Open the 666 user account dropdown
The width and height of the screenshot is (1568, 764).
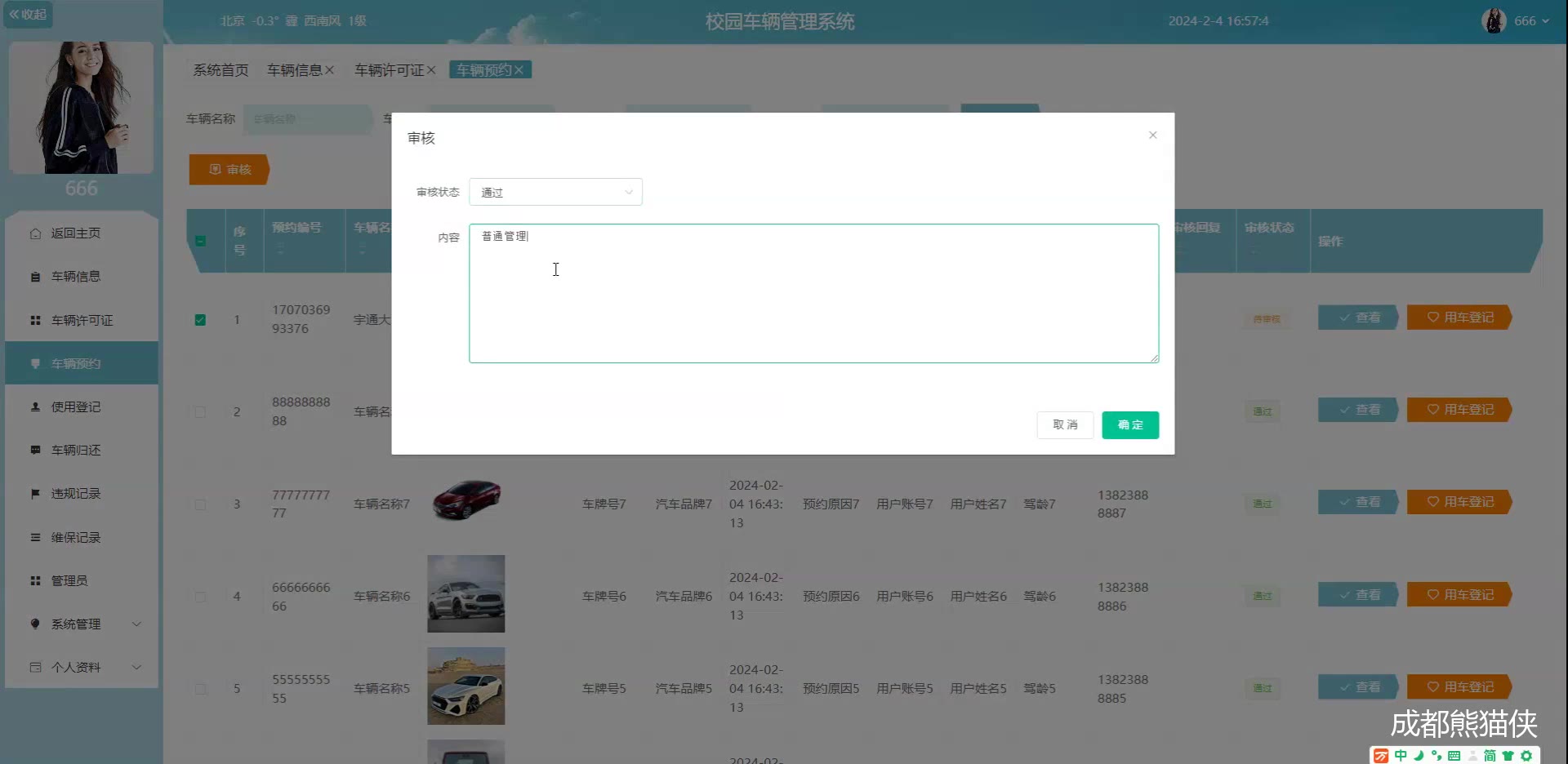coord(1530,21)
